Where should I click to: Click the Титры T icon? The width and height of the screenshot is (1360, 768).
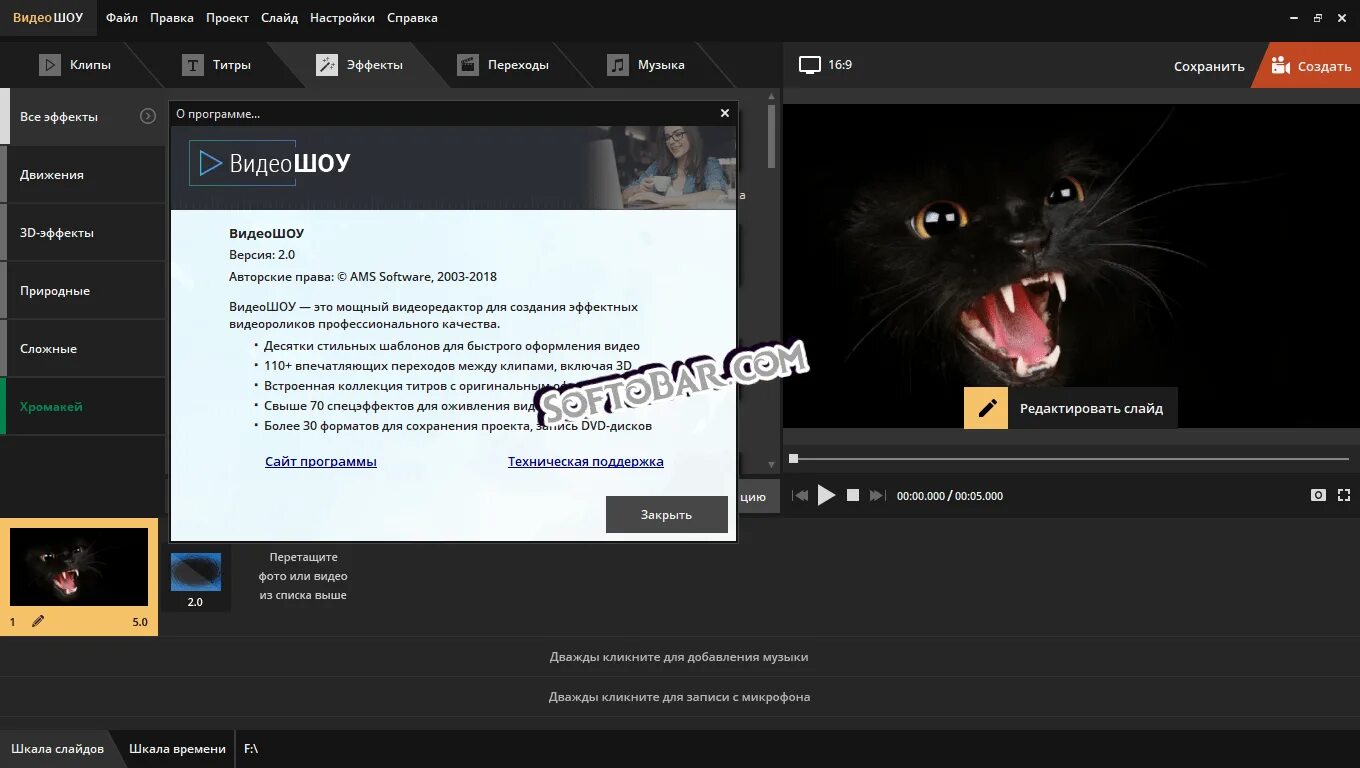193,65
